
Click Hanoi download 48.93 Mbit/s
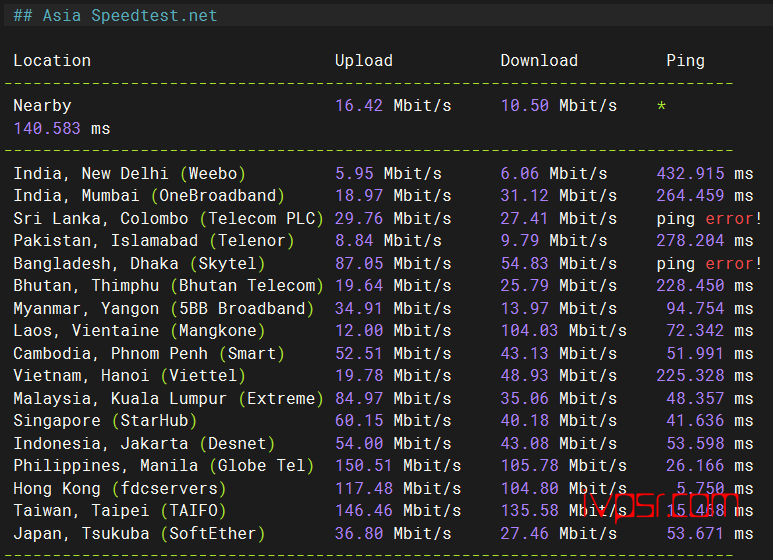click(559, 376)
